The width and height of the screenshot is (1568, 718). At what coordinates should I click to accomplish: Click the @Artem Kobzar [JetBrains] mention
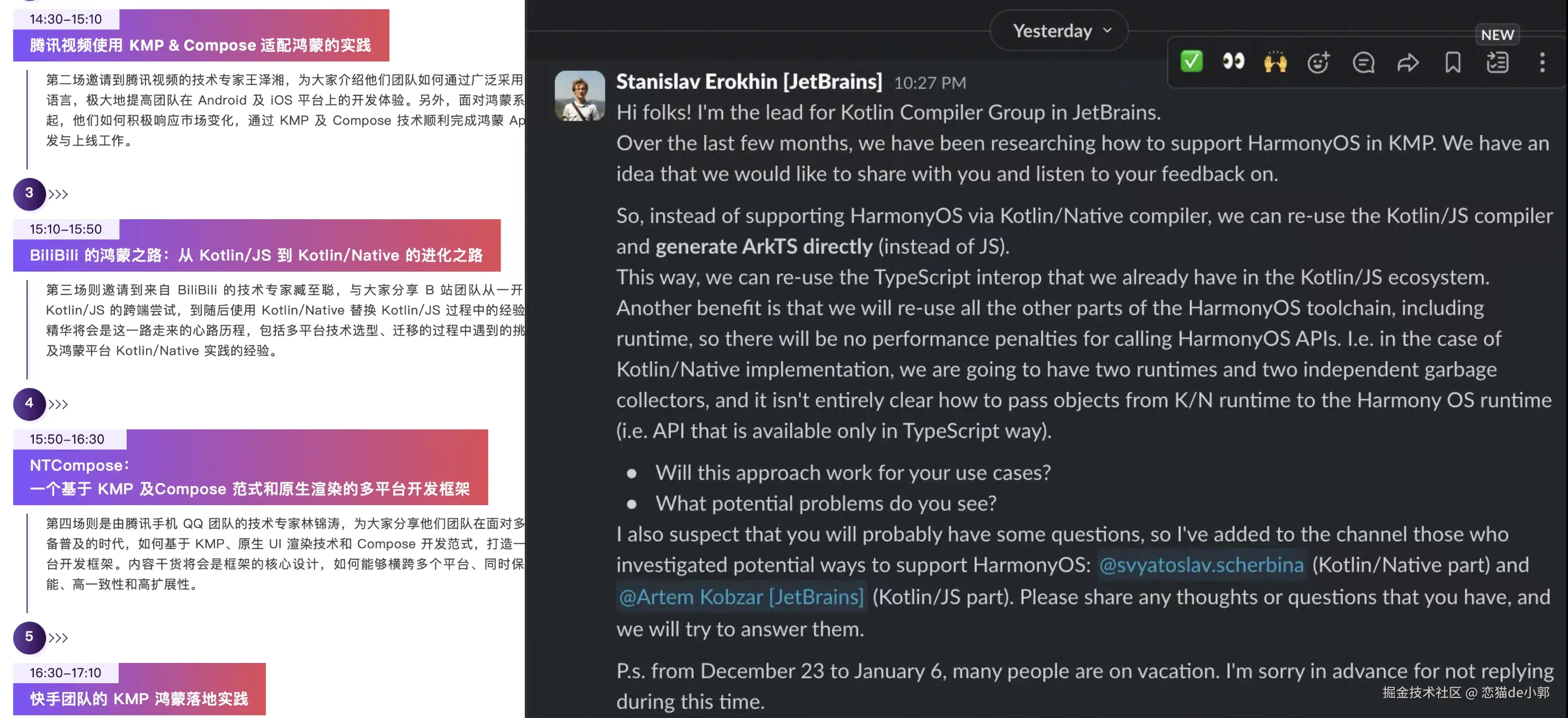(741, 597)
